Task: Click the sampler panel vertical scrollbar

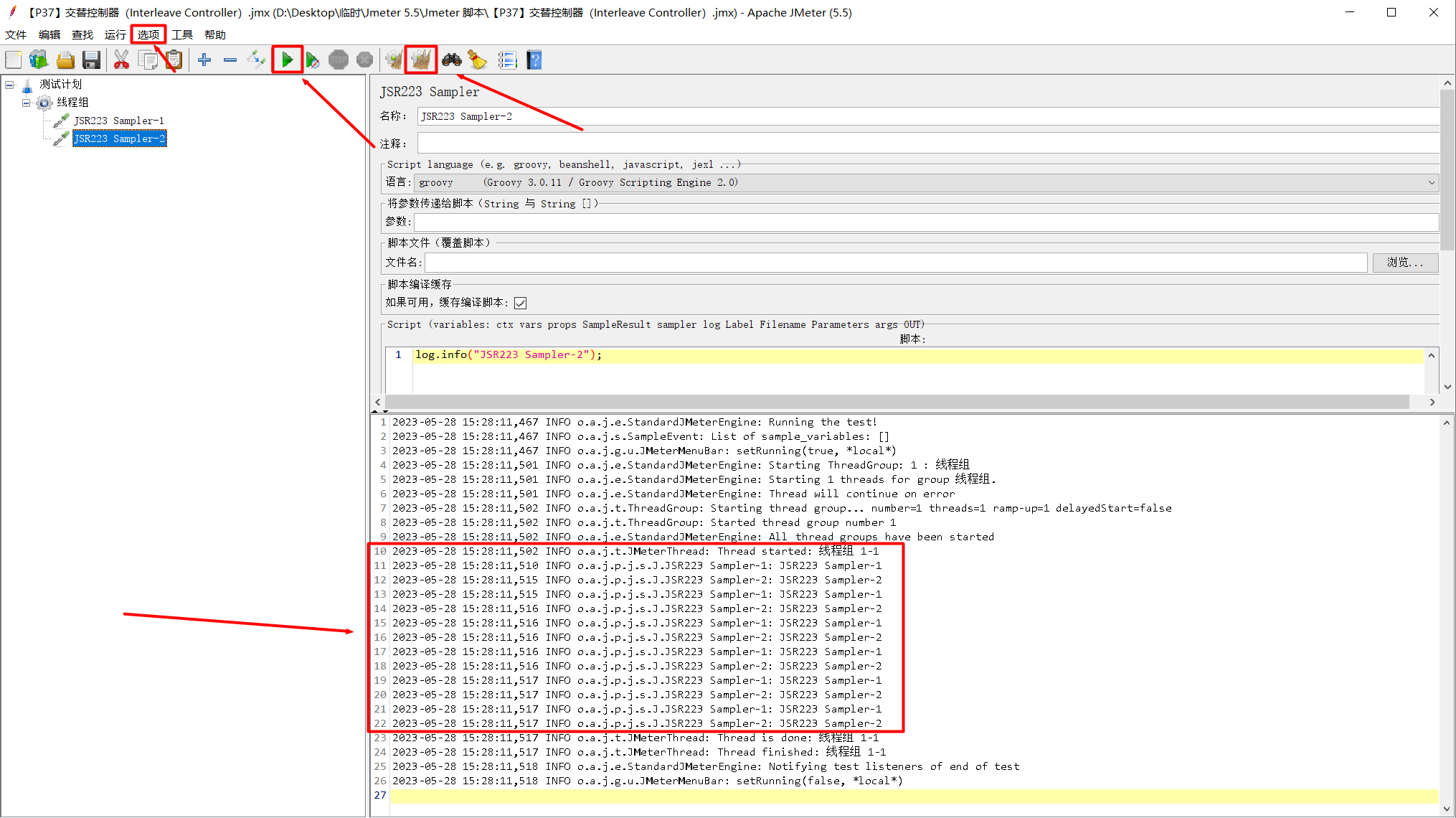Action: pyautogui.click(x=1447, y=169)
